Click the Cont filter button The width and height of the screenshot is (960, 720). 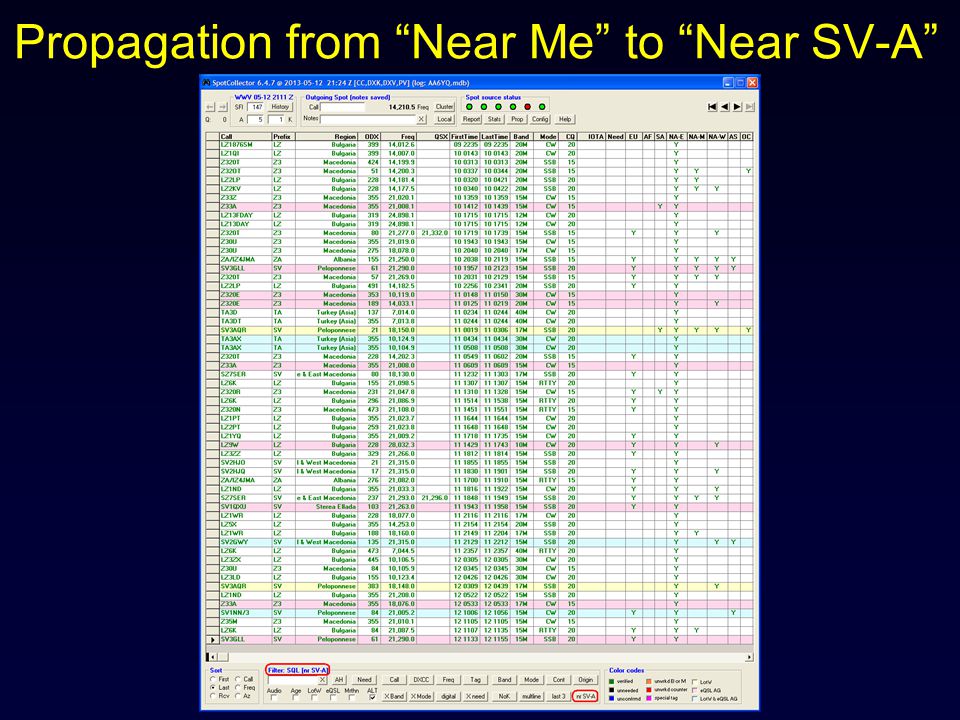click(x=558, y=680)
